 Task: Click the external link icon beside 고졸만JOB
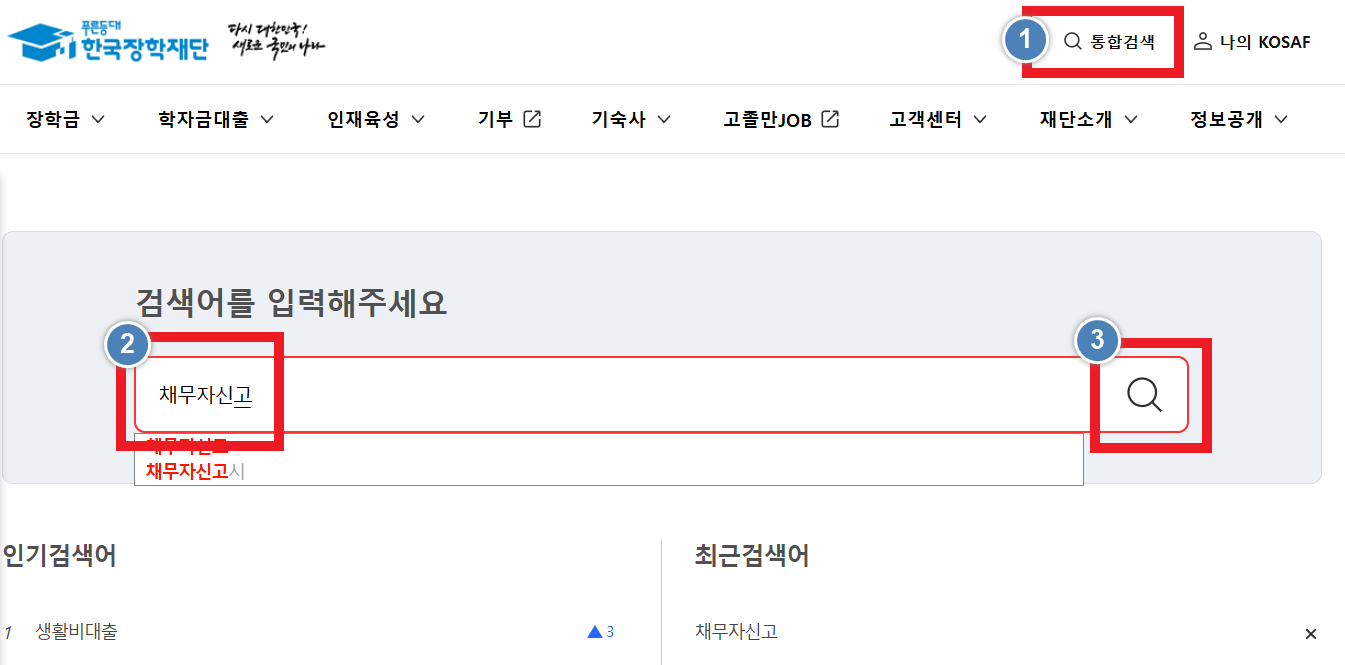[831, 117]
